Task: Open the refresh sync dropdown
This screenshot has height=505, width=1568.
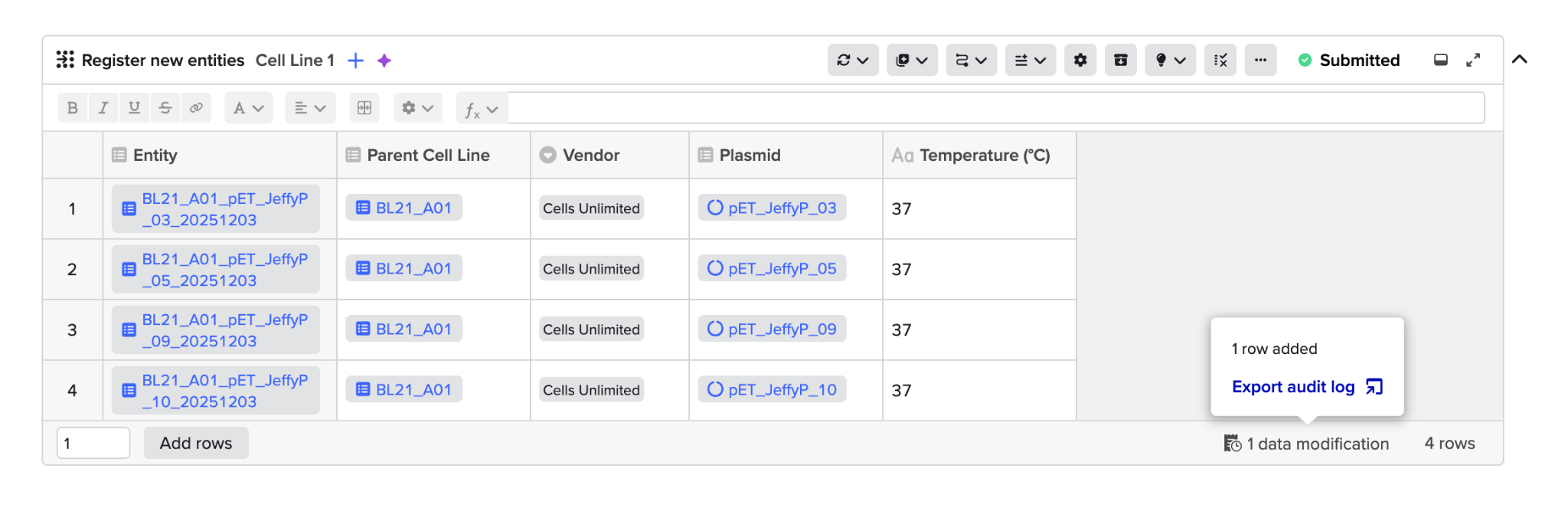Action: coord(852,60)
